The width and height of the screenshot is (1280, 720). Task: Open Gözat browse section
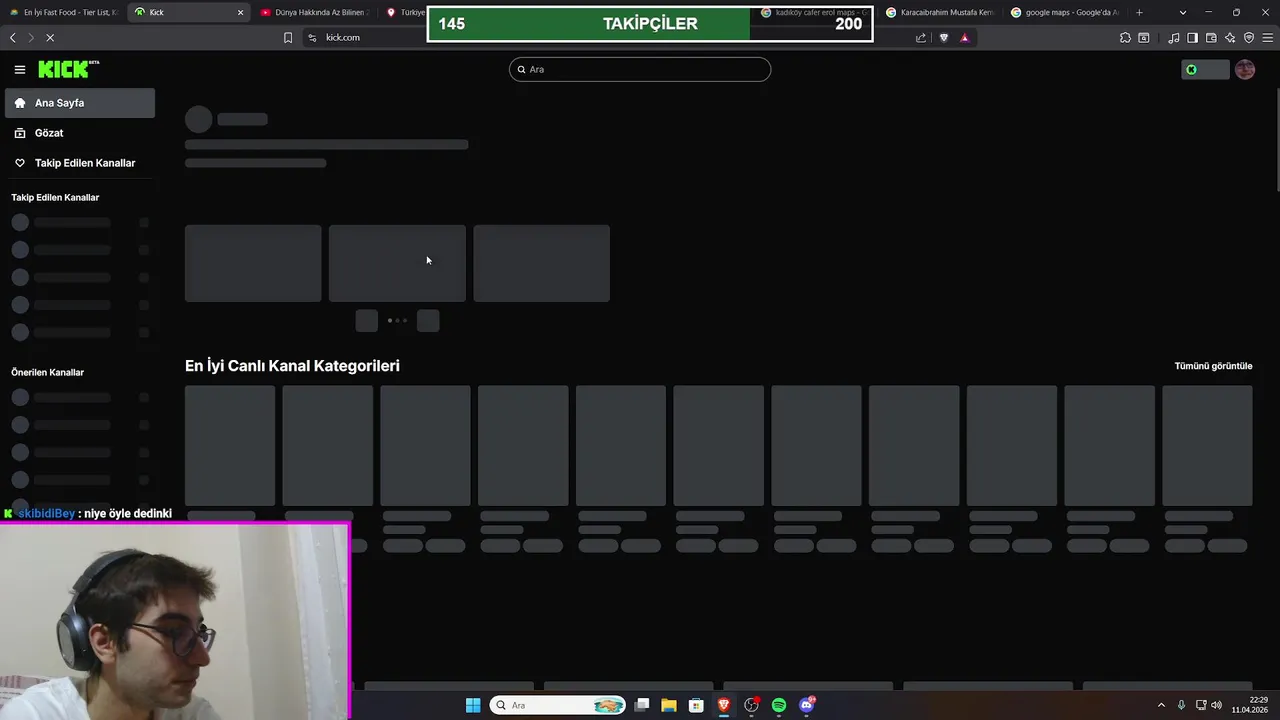pos(80,133)
